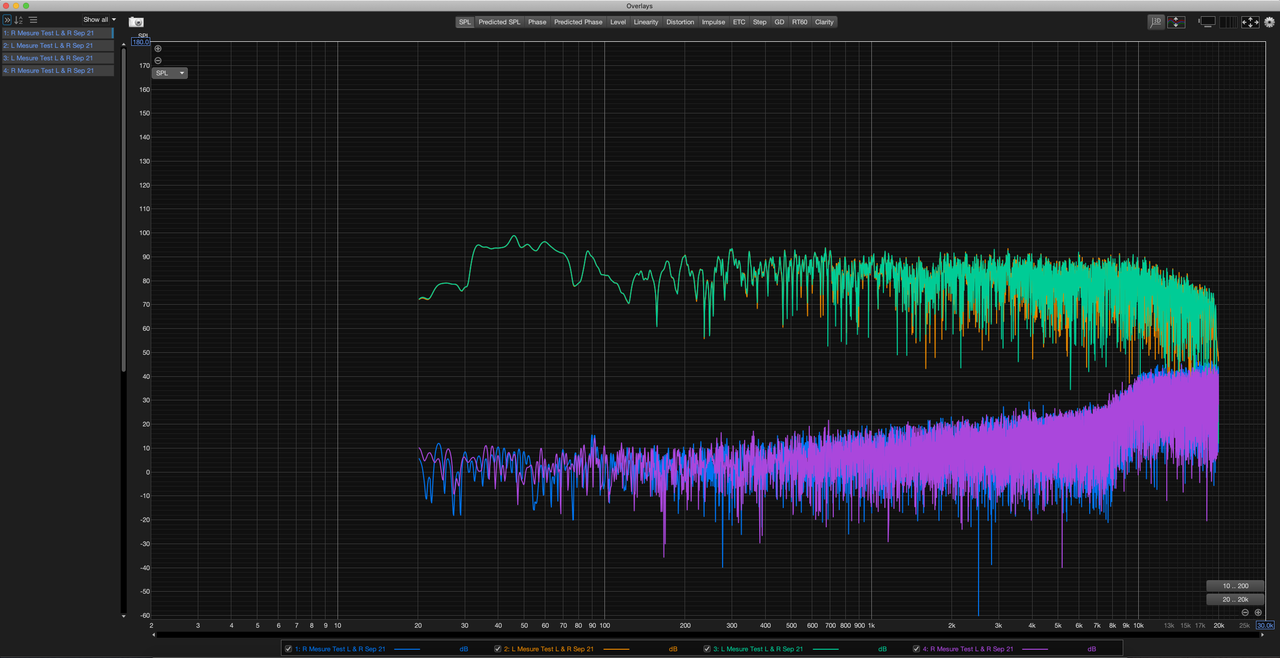Open the SPL axis type dropdown
Screen dimensions: 1280x658
[x=170, y=73]
